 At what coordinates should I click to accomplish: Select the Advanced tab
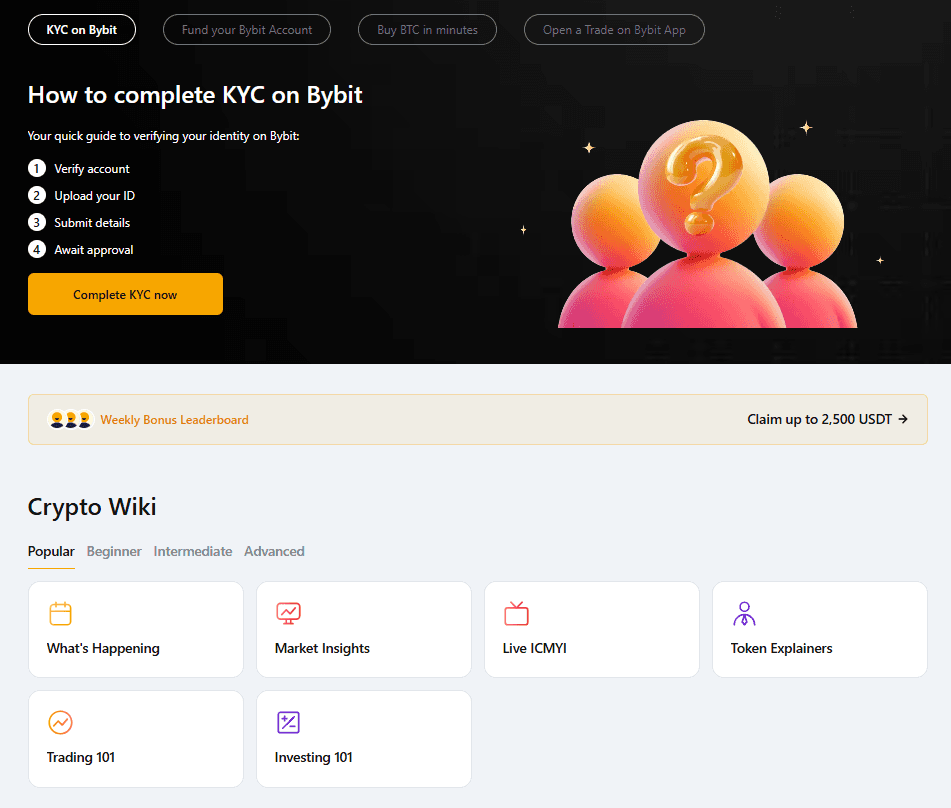point(274,551)
